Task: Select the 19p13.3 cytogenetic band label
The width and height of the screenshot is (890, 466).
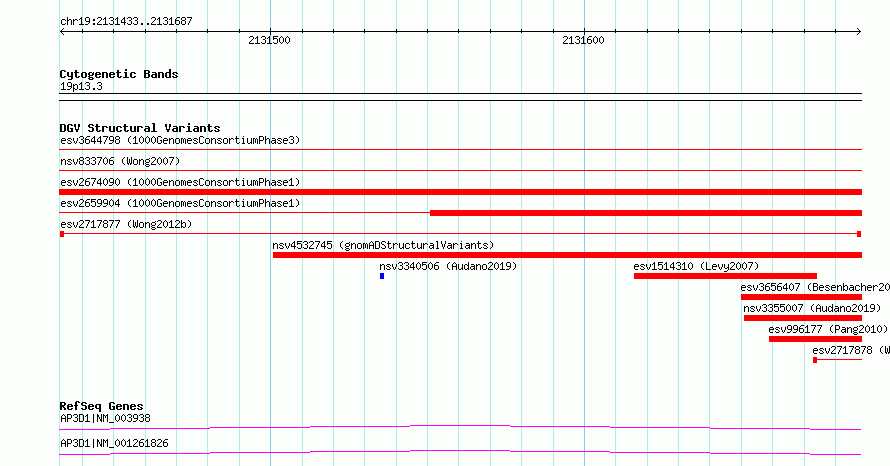Action: tap(81, 86)
